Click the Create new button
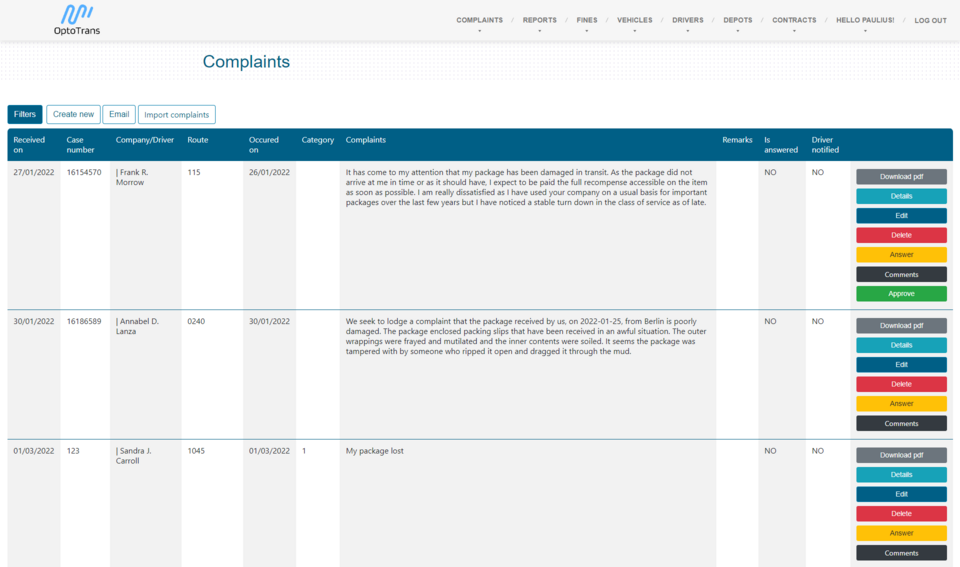Viewport: 960px width, 567px height. pyautogui.click(x=73, y=115)
